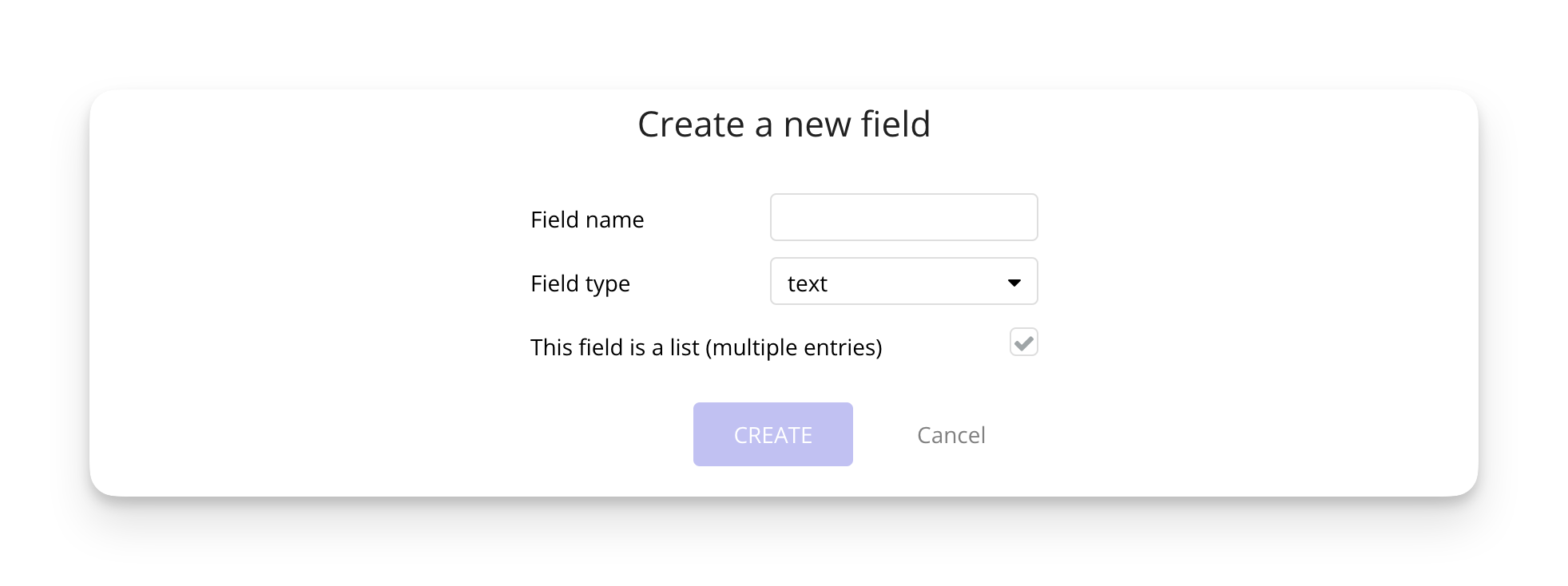Click the "Field type" label

580,283
